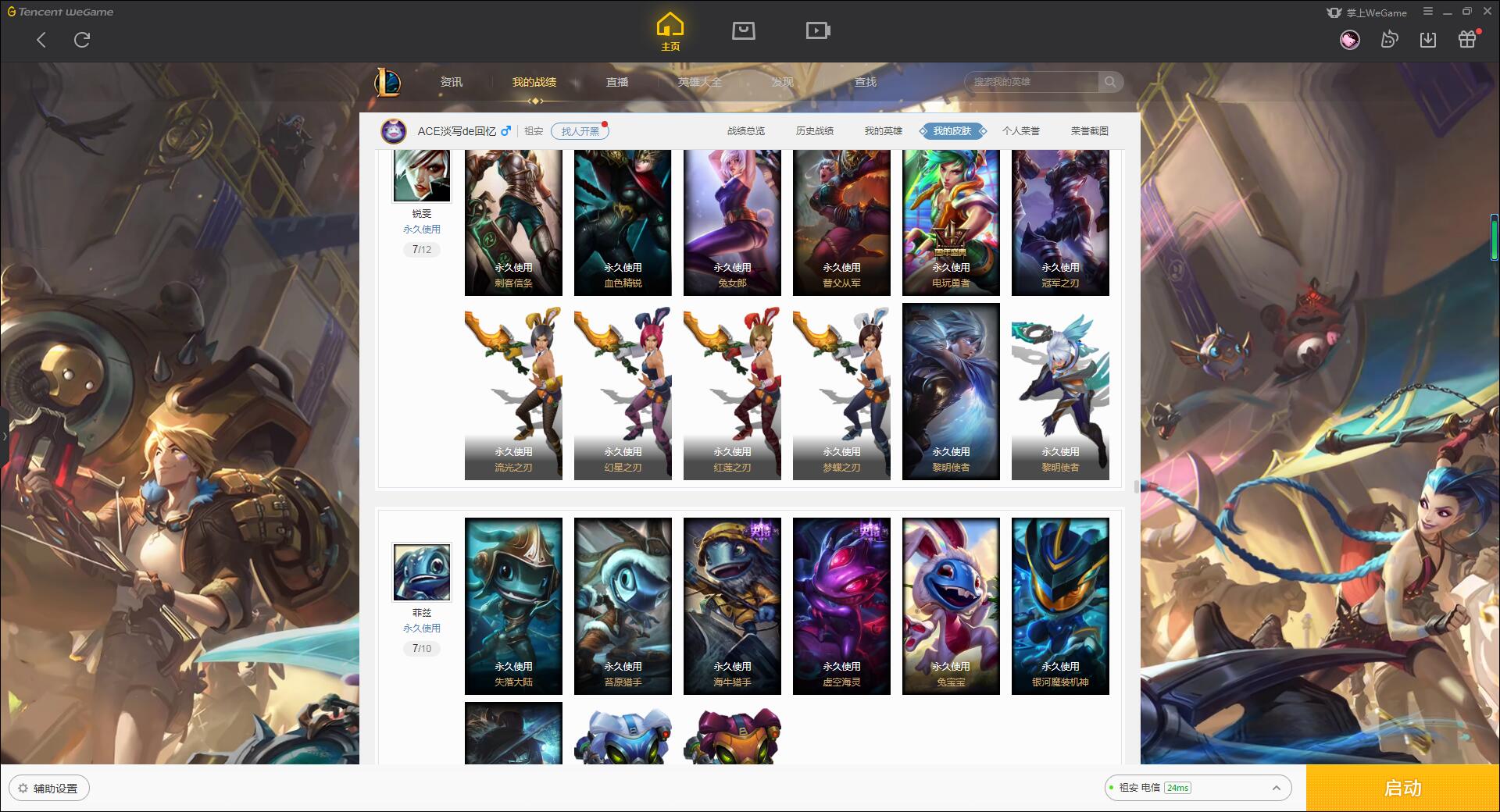1500x812 pixels.
Task: Open the 直播 tab
Action: click(x=617, y=82)
